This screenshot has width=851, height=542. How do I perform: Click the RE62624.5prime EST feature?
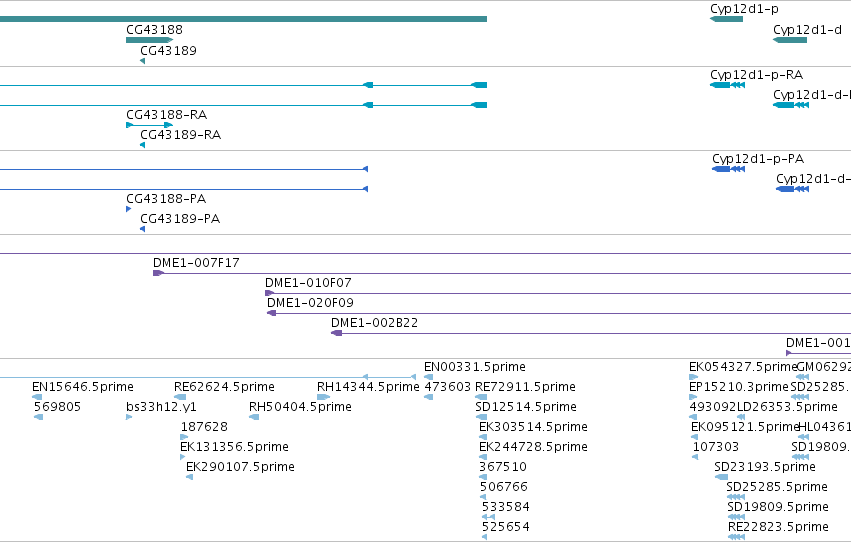point(180,397)
